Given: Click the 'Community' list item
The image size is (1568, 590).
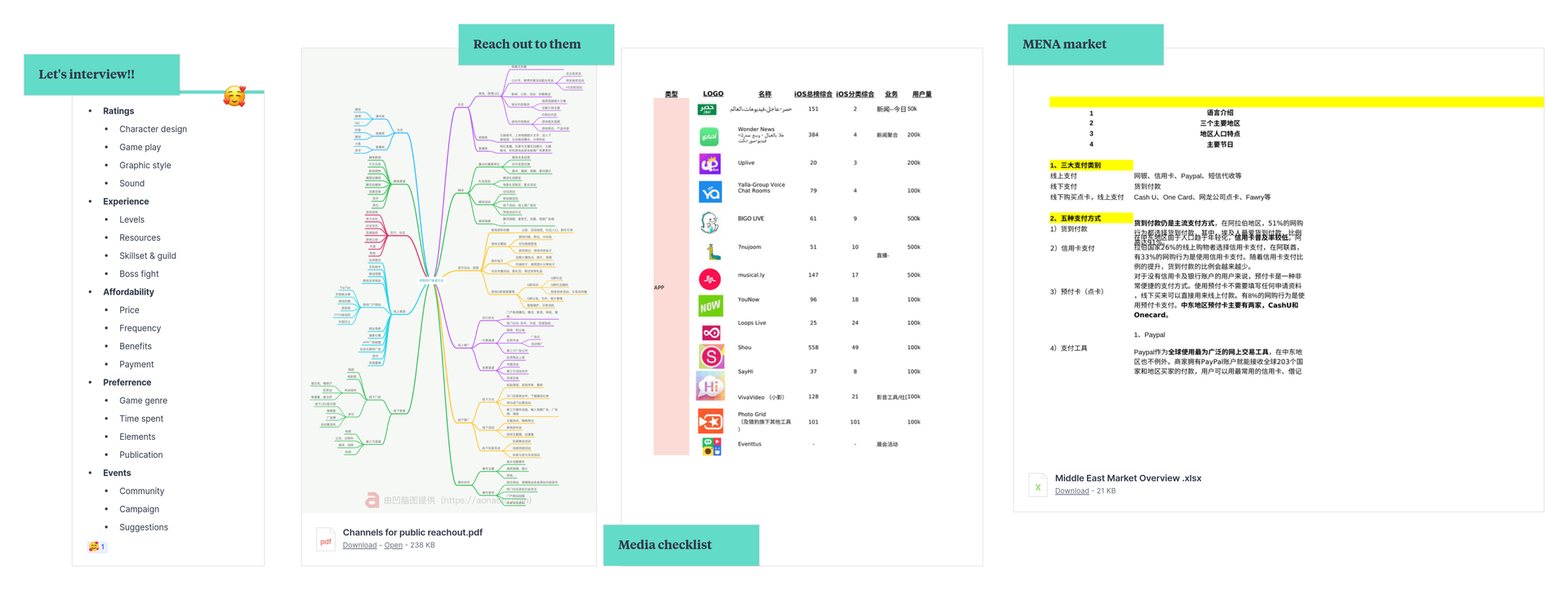Looking at the screenshot, I should (x=141, y=491).
